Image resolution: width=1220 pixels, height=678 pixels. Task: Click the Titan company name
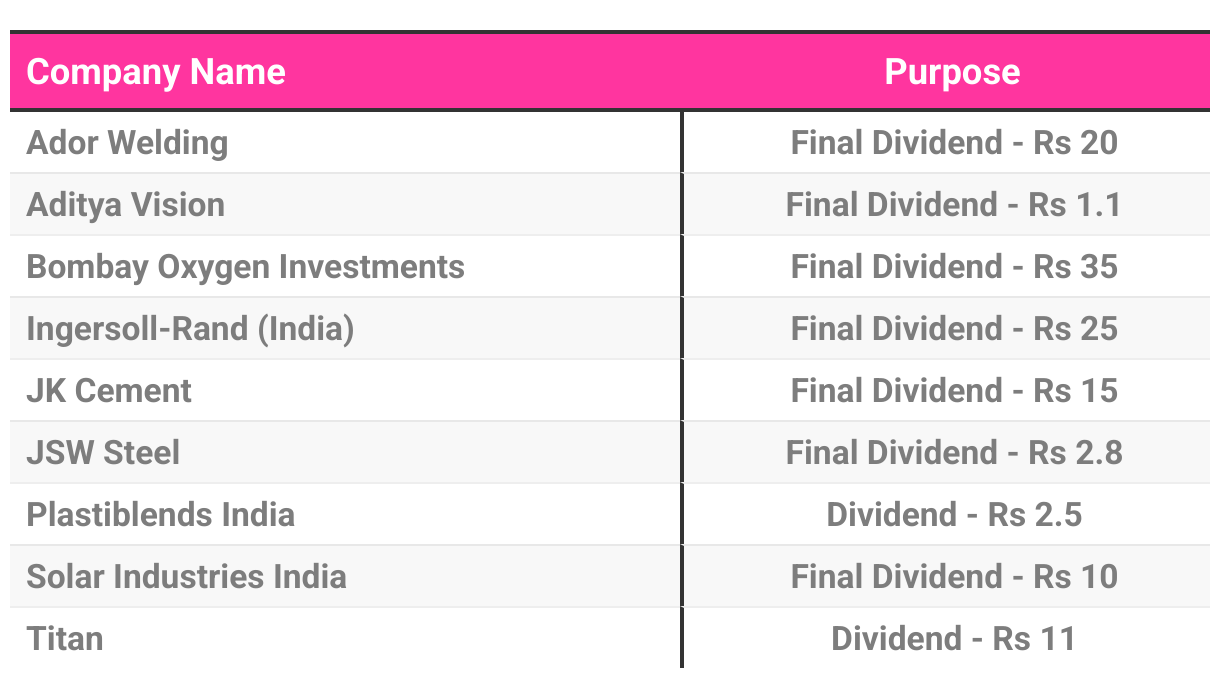tap(65, 639)
